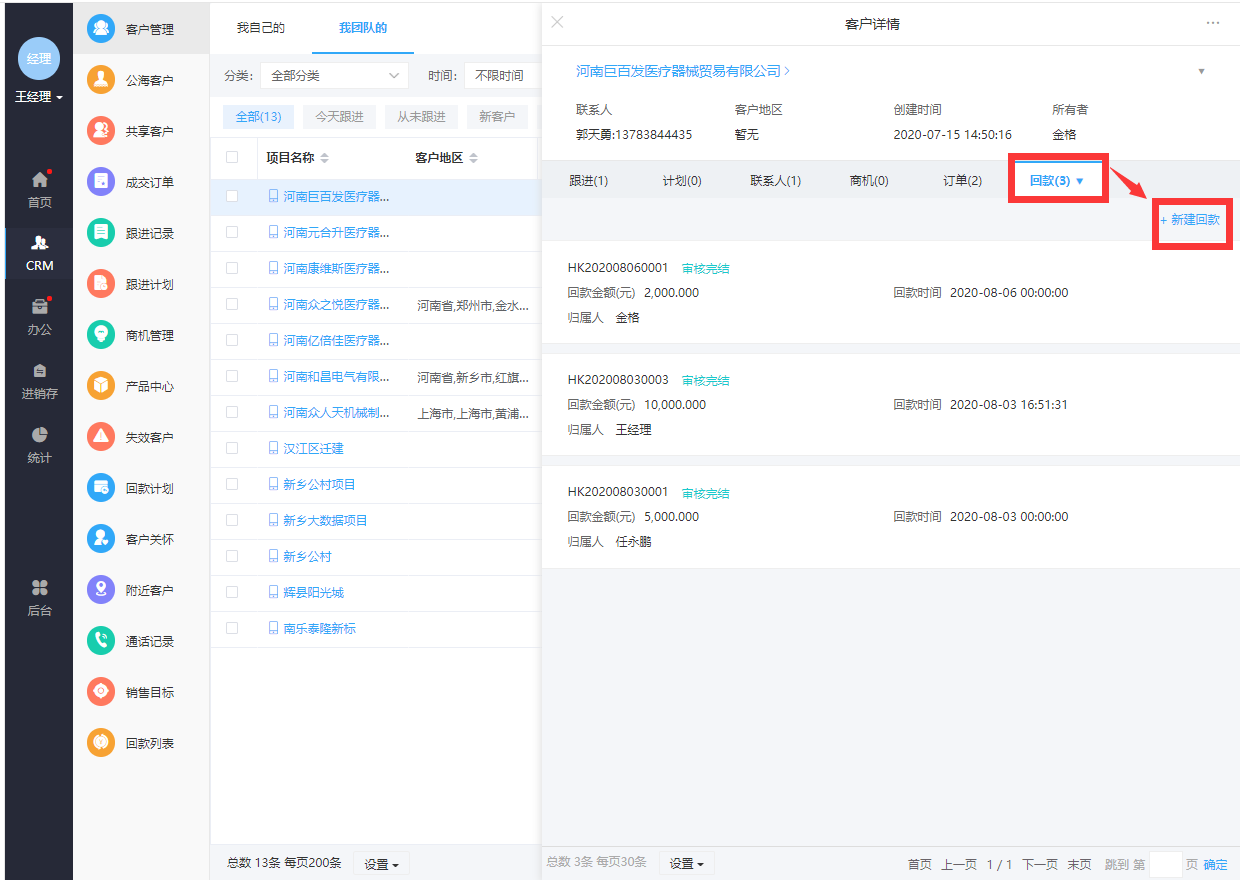This screenshot has height=880, width=1240.
Task: Check the 河南众之悦医疗器... row checkbox
Action: coord(232,304)
